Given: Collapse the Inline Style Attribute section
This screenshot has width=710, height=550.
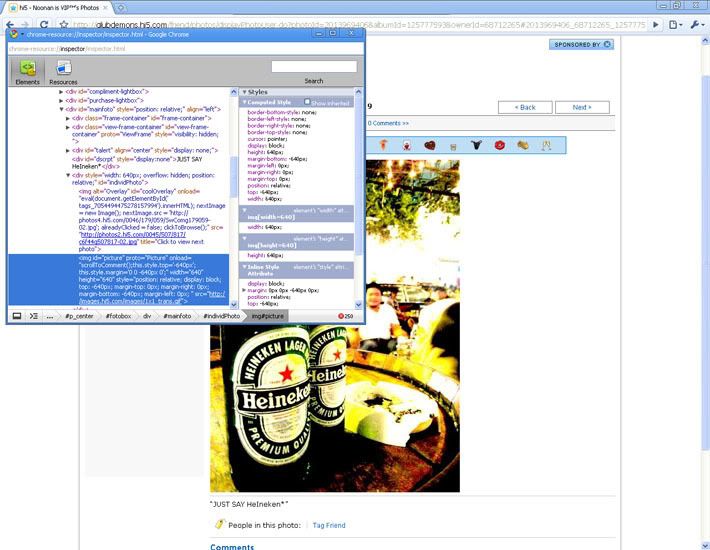Looking at the screenshot, I should coord(245,267).
